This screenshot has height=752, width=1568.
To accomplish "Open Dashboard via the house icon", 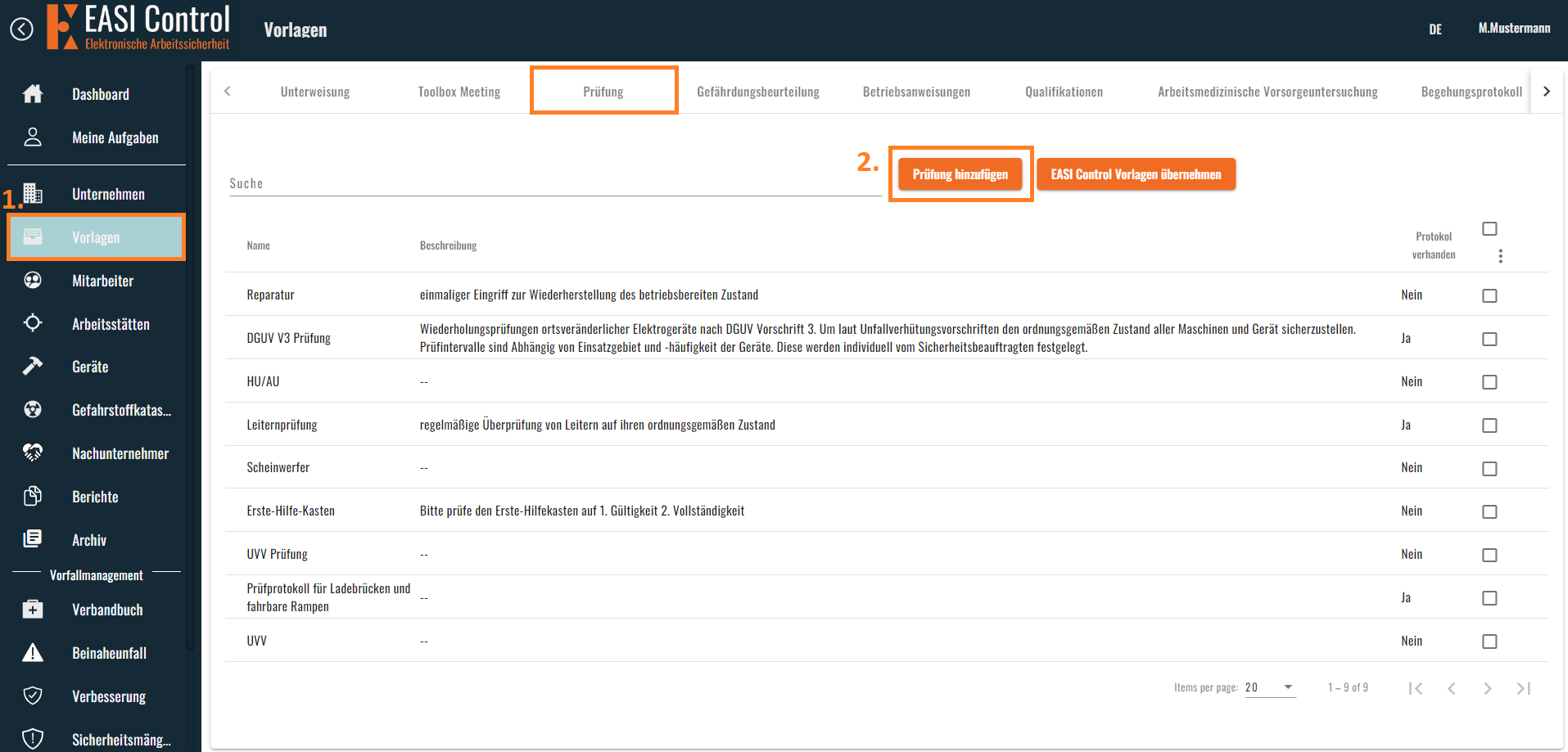I will tap(33, 94).
